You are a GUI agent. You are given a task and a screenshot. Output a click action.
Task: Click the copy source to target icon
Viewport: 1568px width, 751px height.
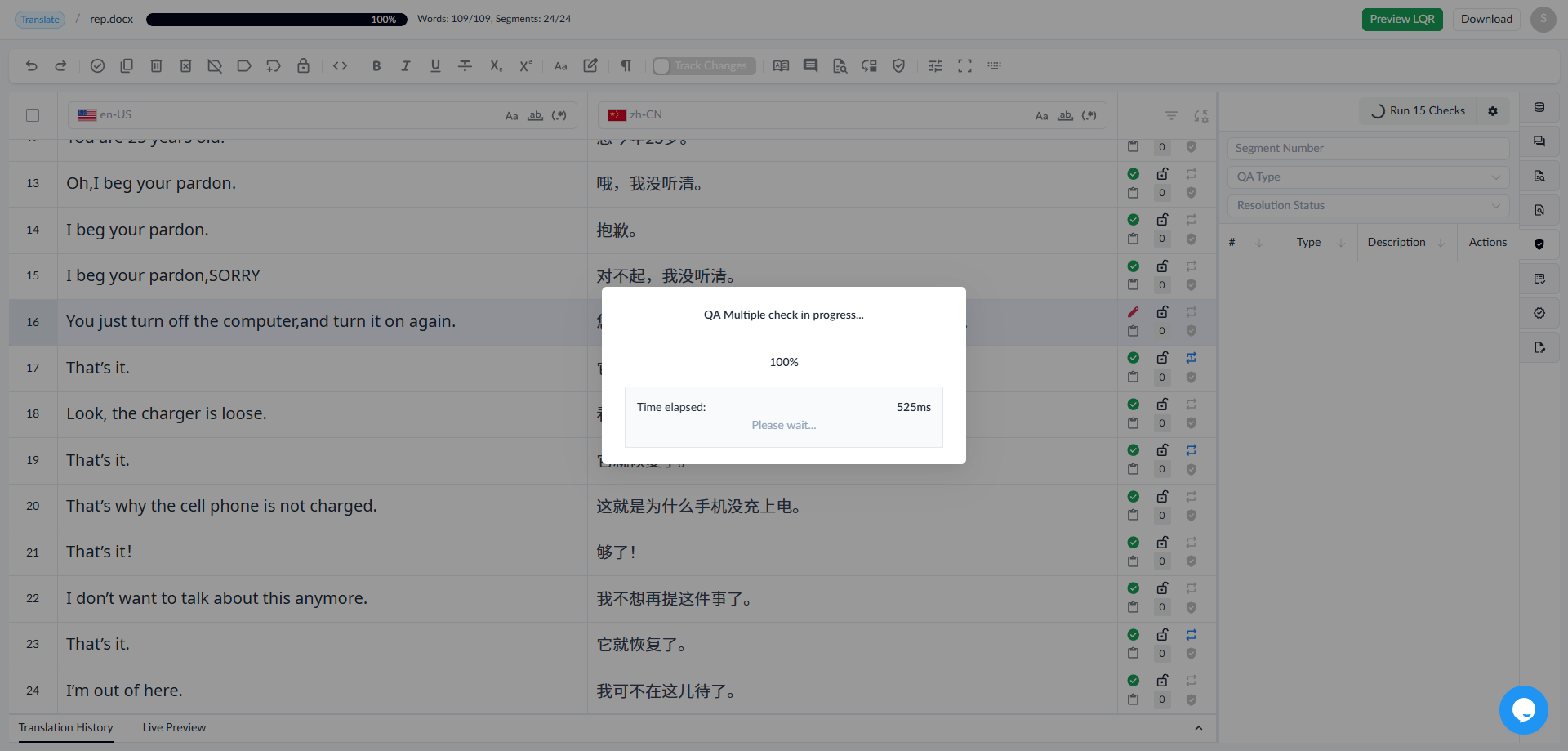tap(127, 66)
